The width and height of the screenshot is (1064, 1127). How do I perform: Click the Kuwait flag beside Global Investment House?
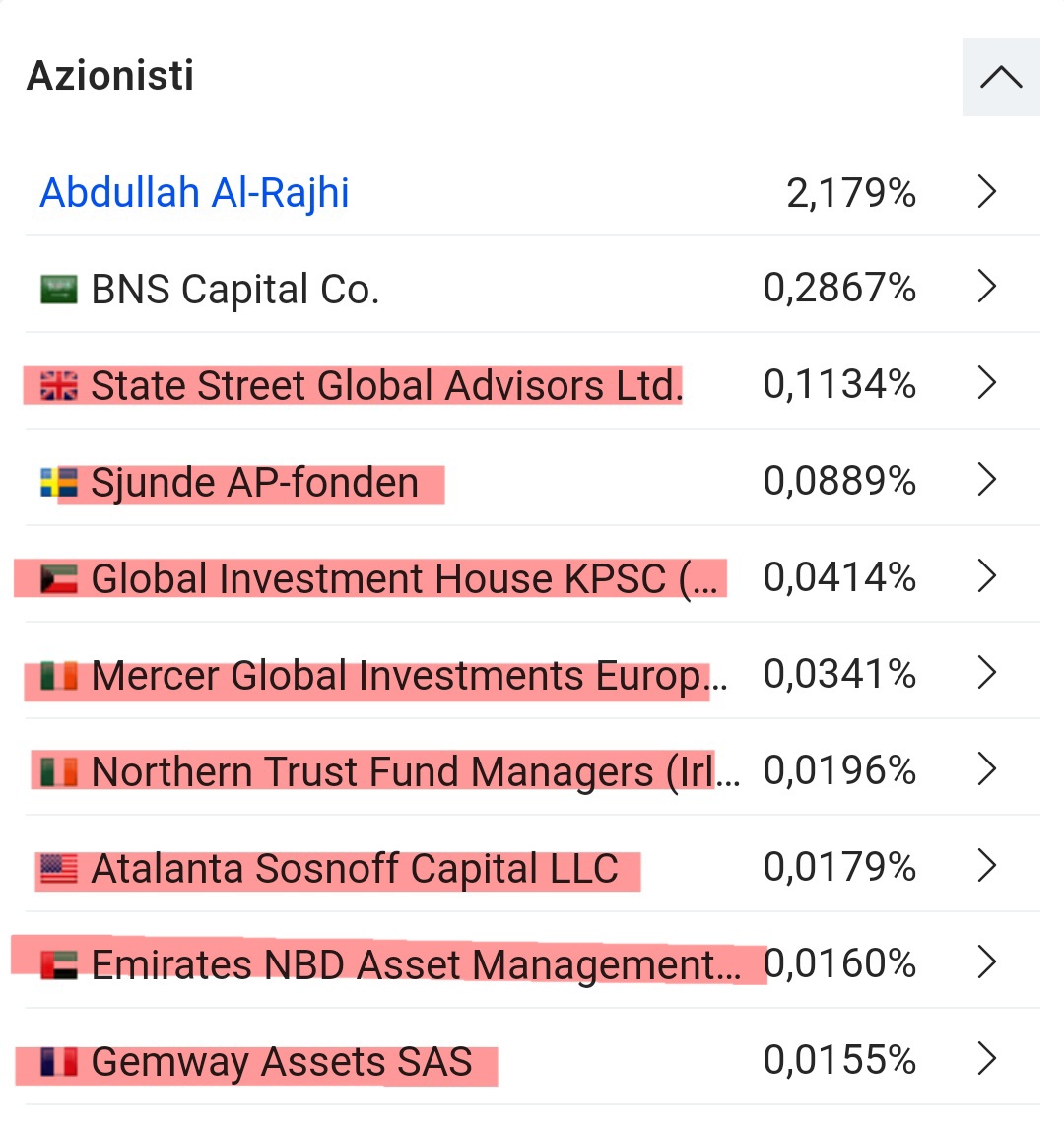pyautogui.click(x=59, y=579)
